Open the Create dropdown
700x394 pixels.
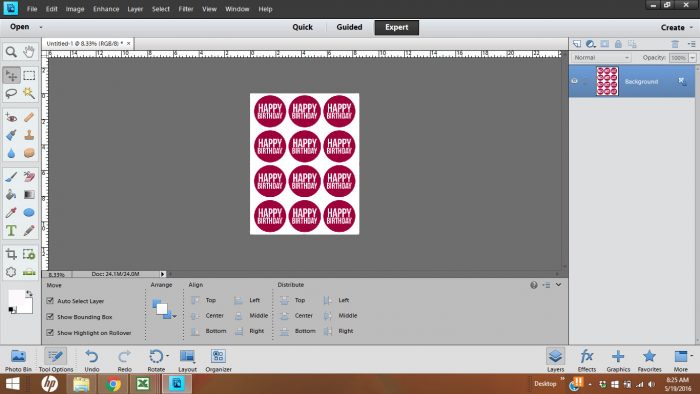click(676, 27)
